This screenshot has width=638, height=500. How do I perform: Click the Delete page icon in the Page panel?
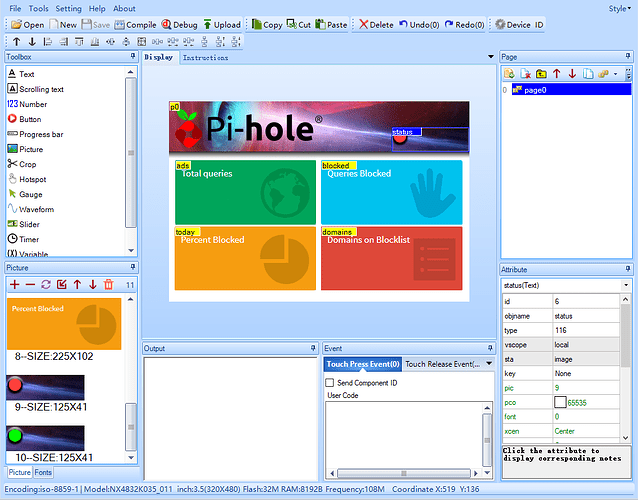click(526, 74)
